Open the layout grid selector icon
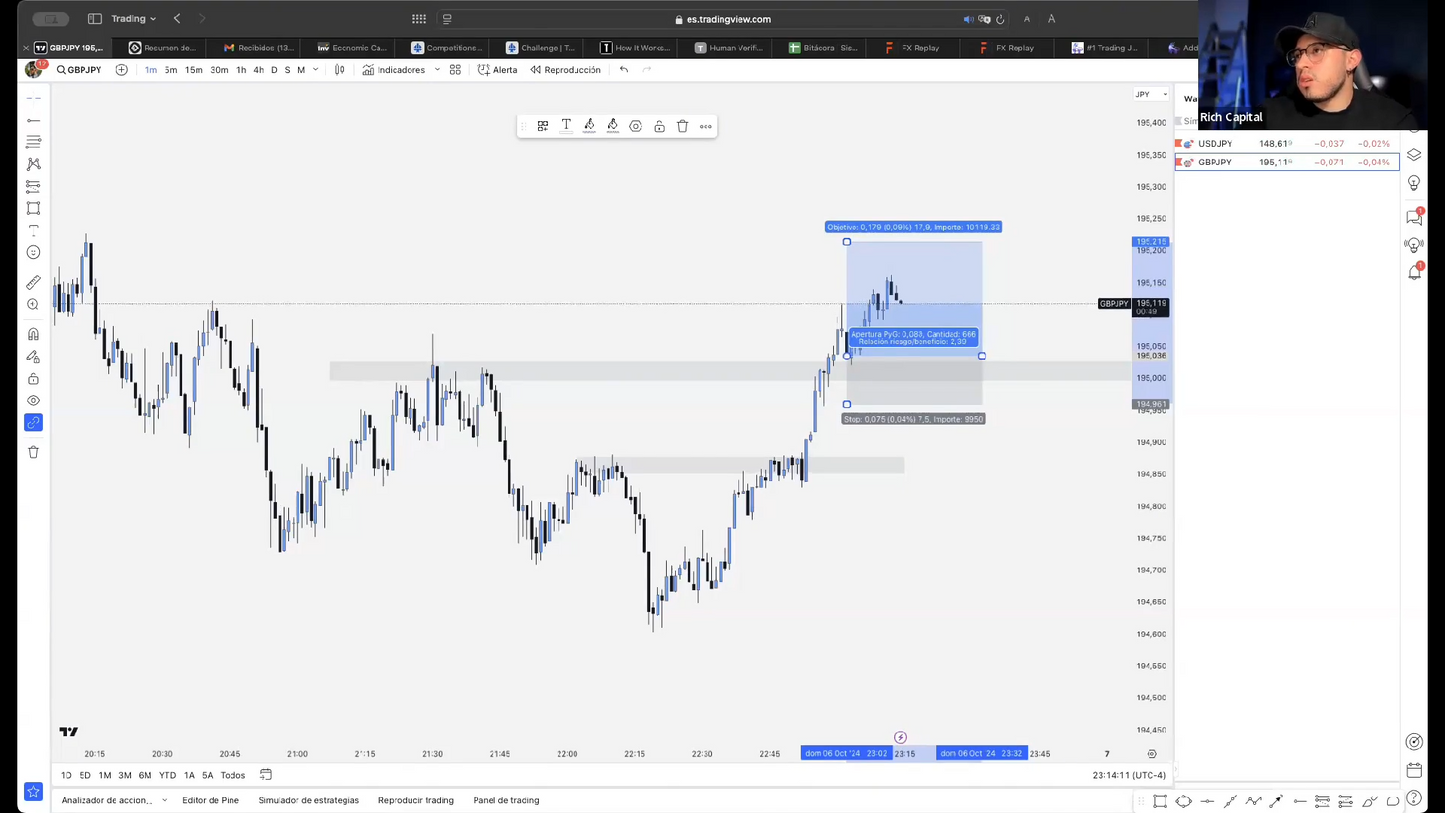The image size is (1445, 813). click(x=455, y=70)
